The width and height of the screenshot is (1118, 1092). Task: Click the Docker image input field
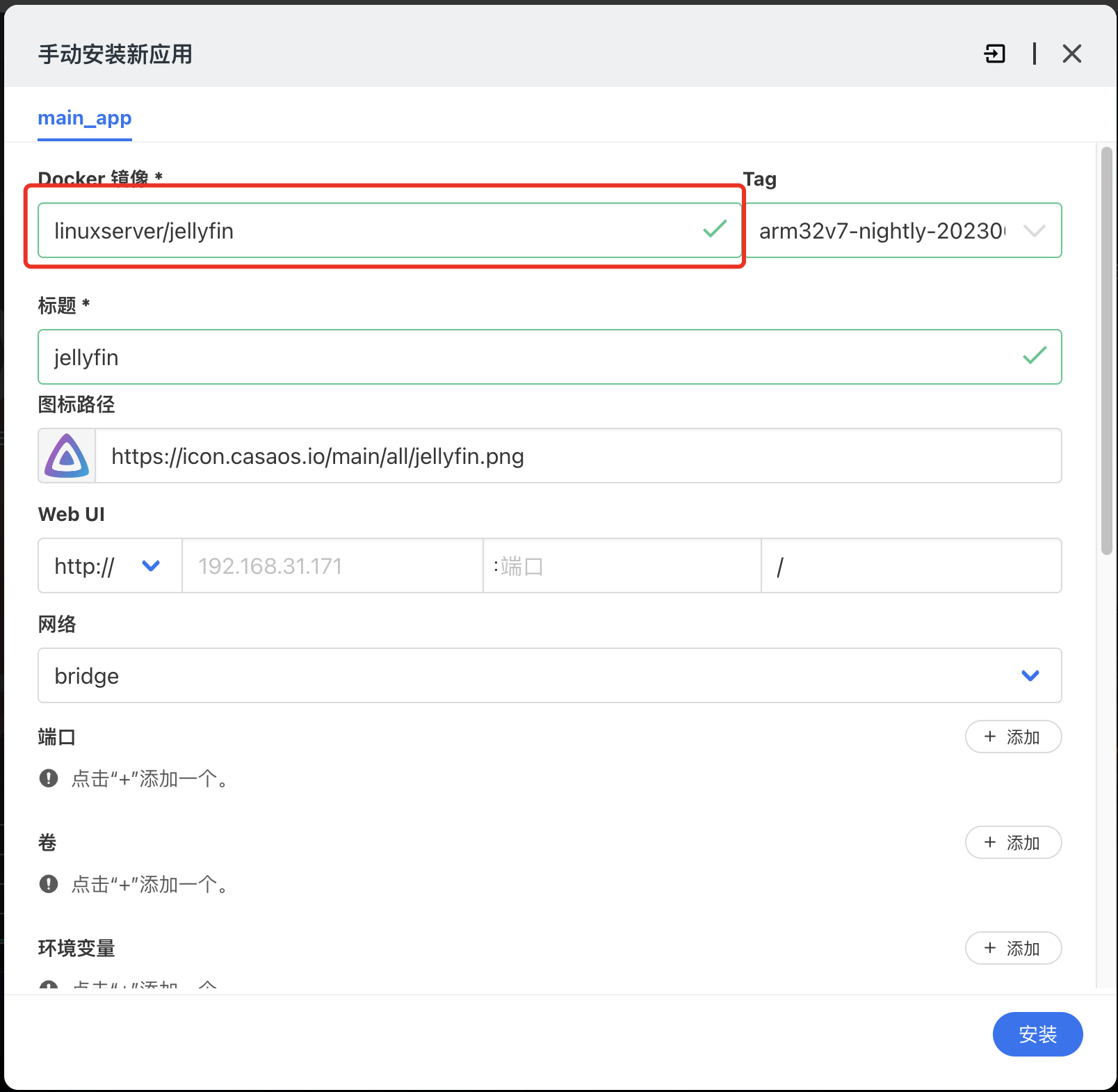tap(368, 231)
